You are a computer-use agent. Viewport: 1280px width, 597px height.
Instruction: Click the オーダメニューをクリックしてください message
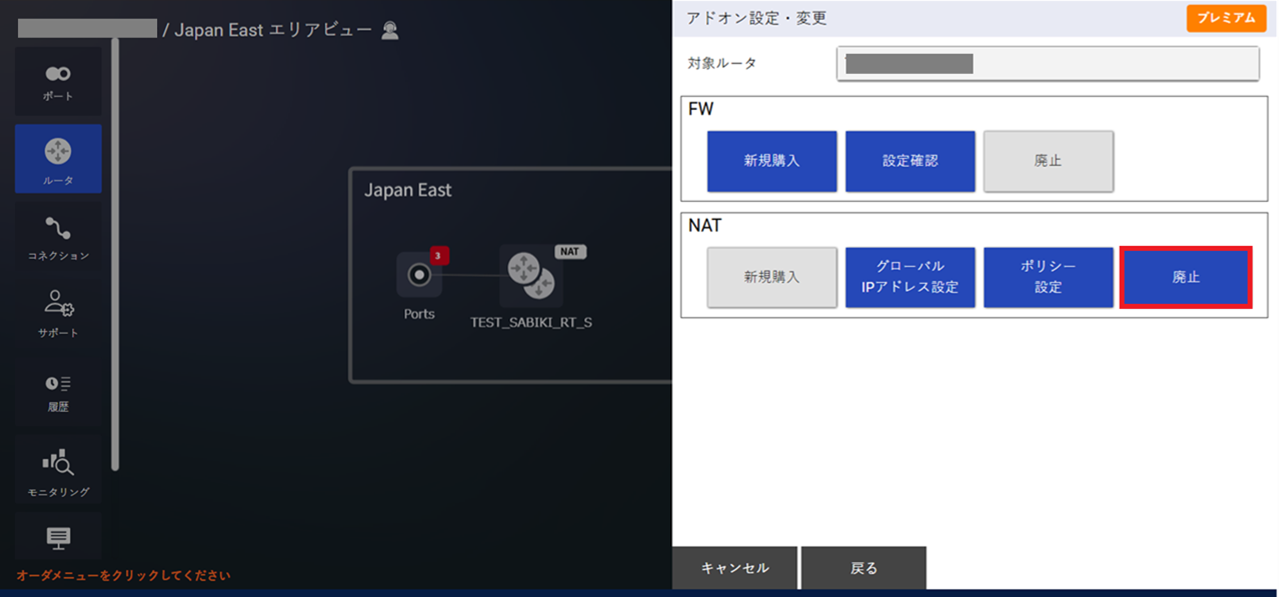pyautogui.click(x=123, y=576)
